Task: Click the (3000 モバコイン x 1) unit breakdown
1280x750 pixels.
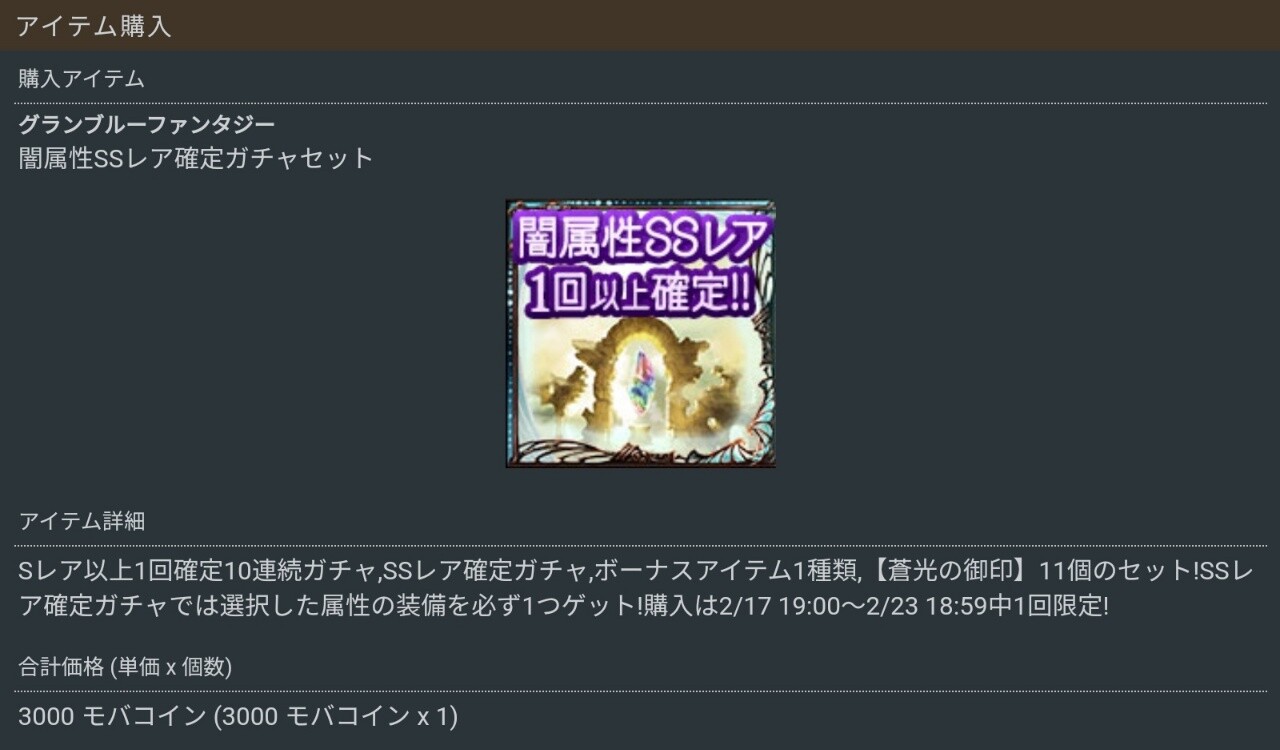Action: (335, 716)
